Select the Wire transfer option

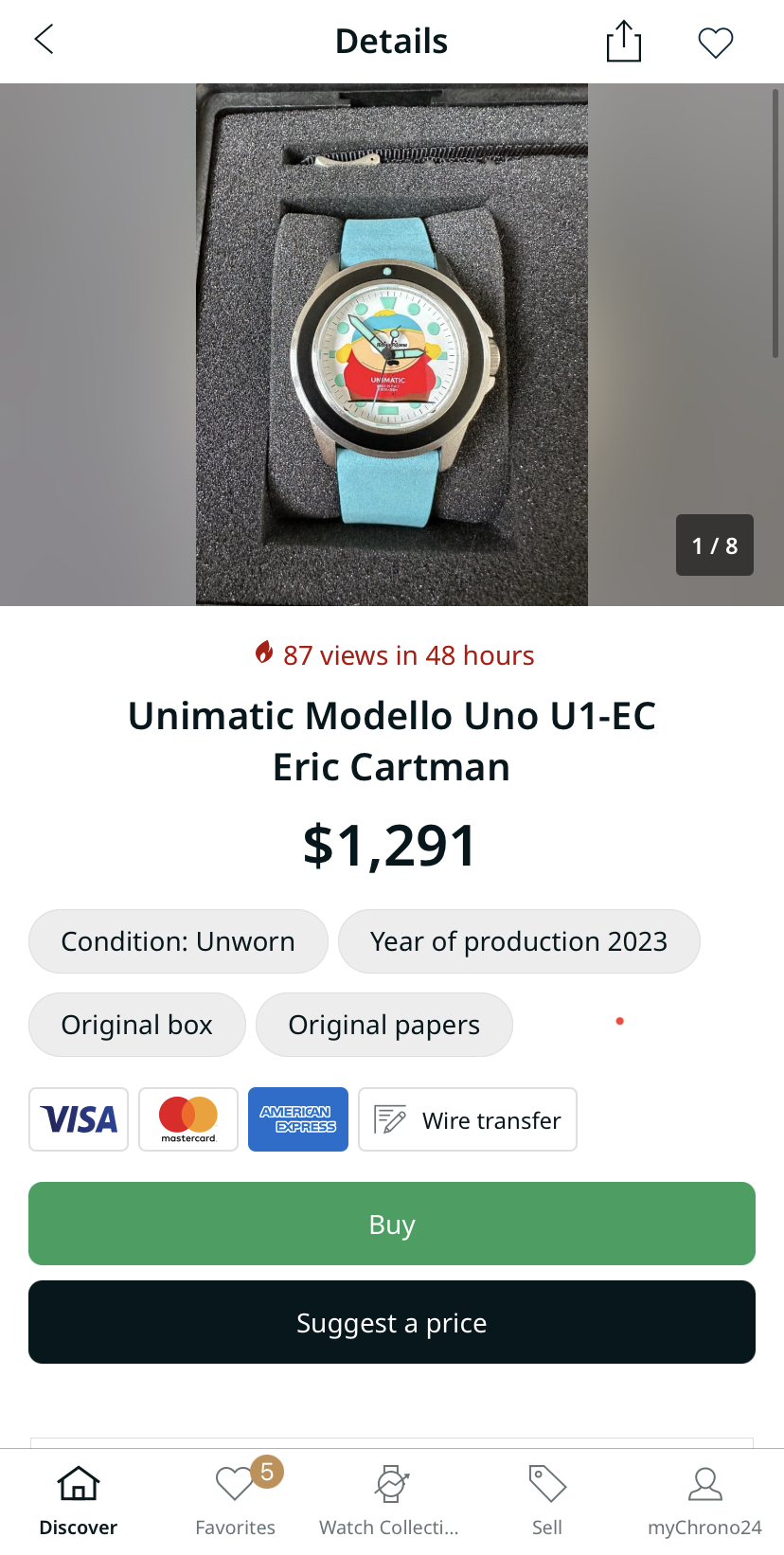tap(468, 1119)
